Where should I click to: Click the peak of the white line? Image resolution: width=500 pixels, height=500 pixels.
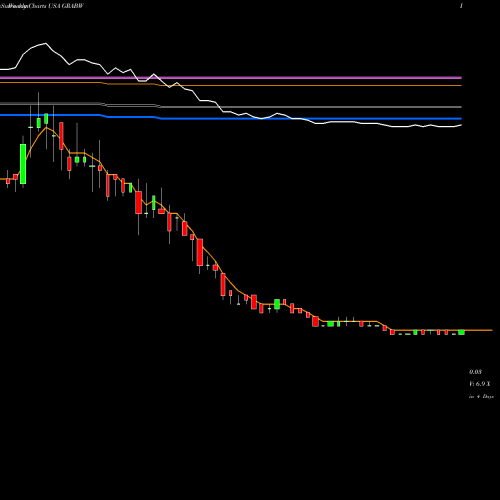tap(45, 44)
